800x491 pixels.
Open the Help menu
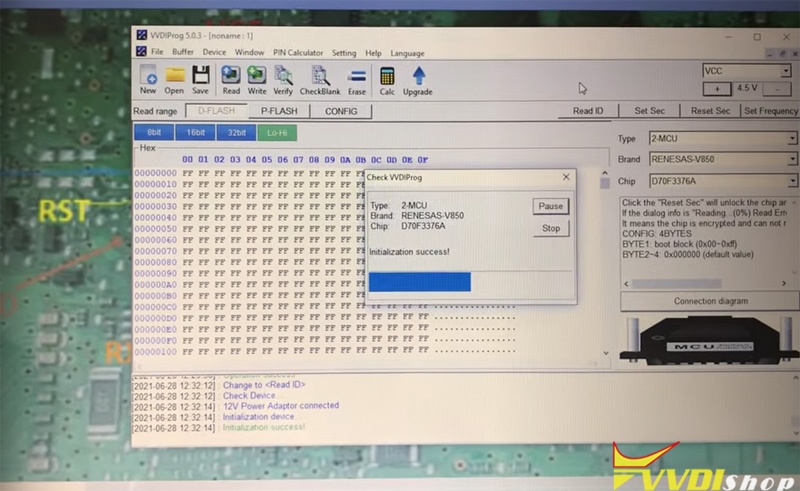pos(373,53)
